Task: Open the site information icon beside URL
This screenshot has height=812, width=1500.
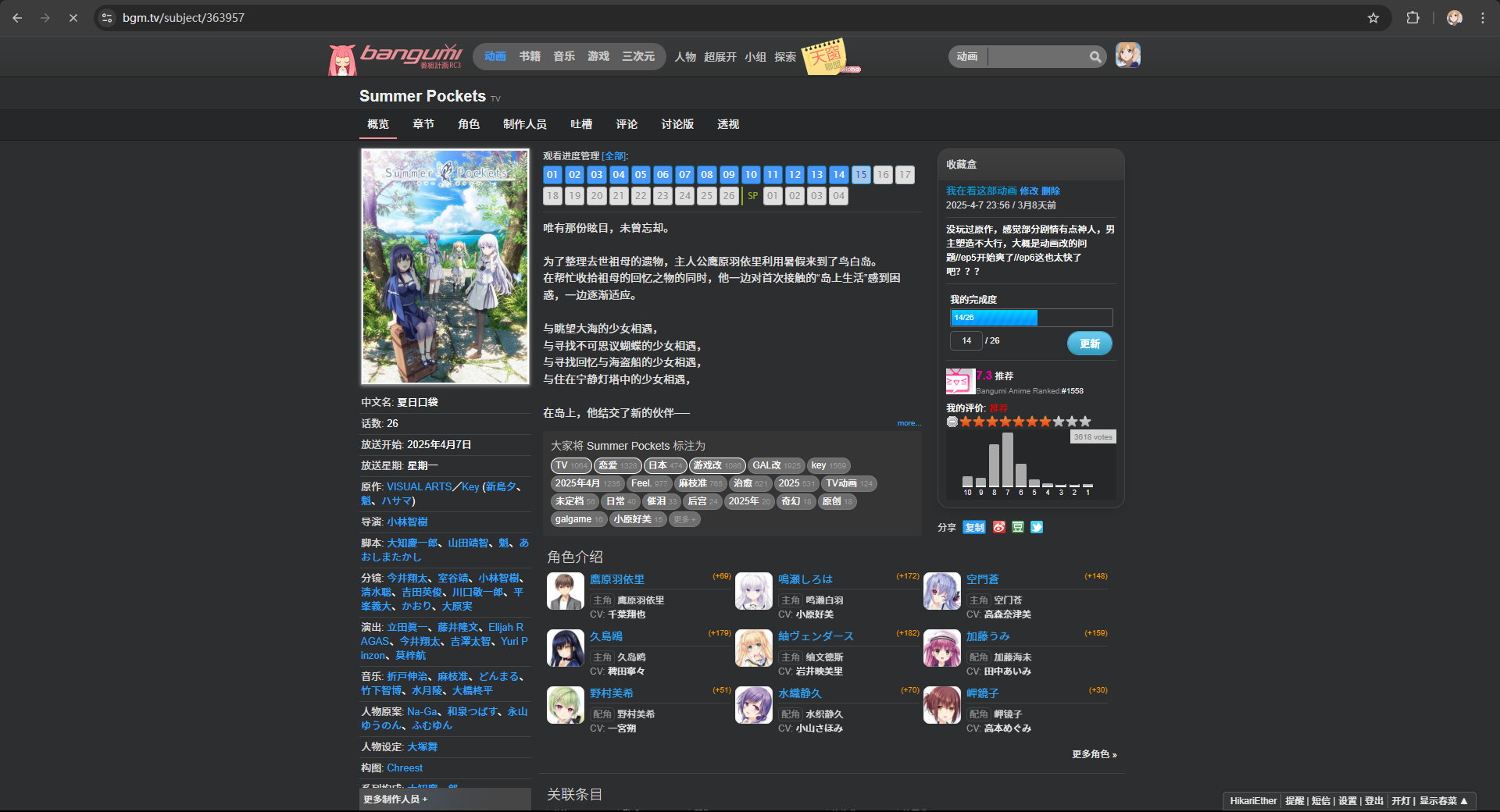Action: point(108,17)
